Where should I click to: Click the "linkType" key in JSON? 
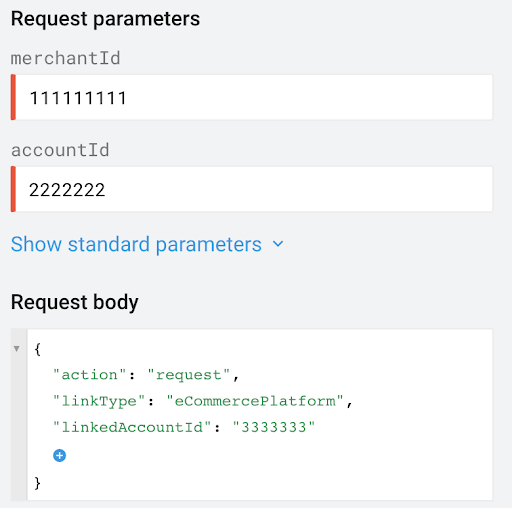click(99, 401)
